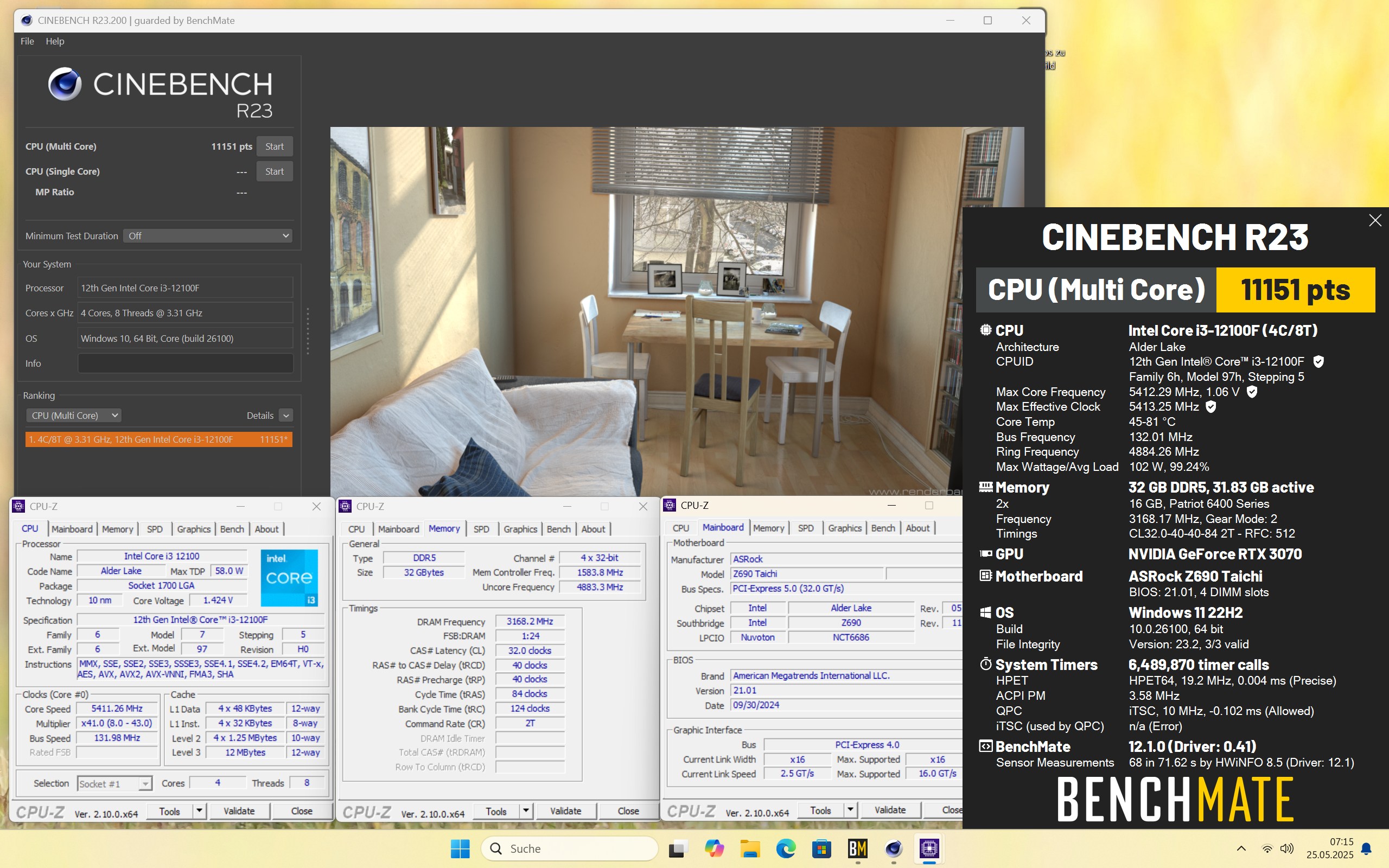Screen dimensions: 1389x868
Task: Start the CPU Single Core test
Action: [275, 171]
